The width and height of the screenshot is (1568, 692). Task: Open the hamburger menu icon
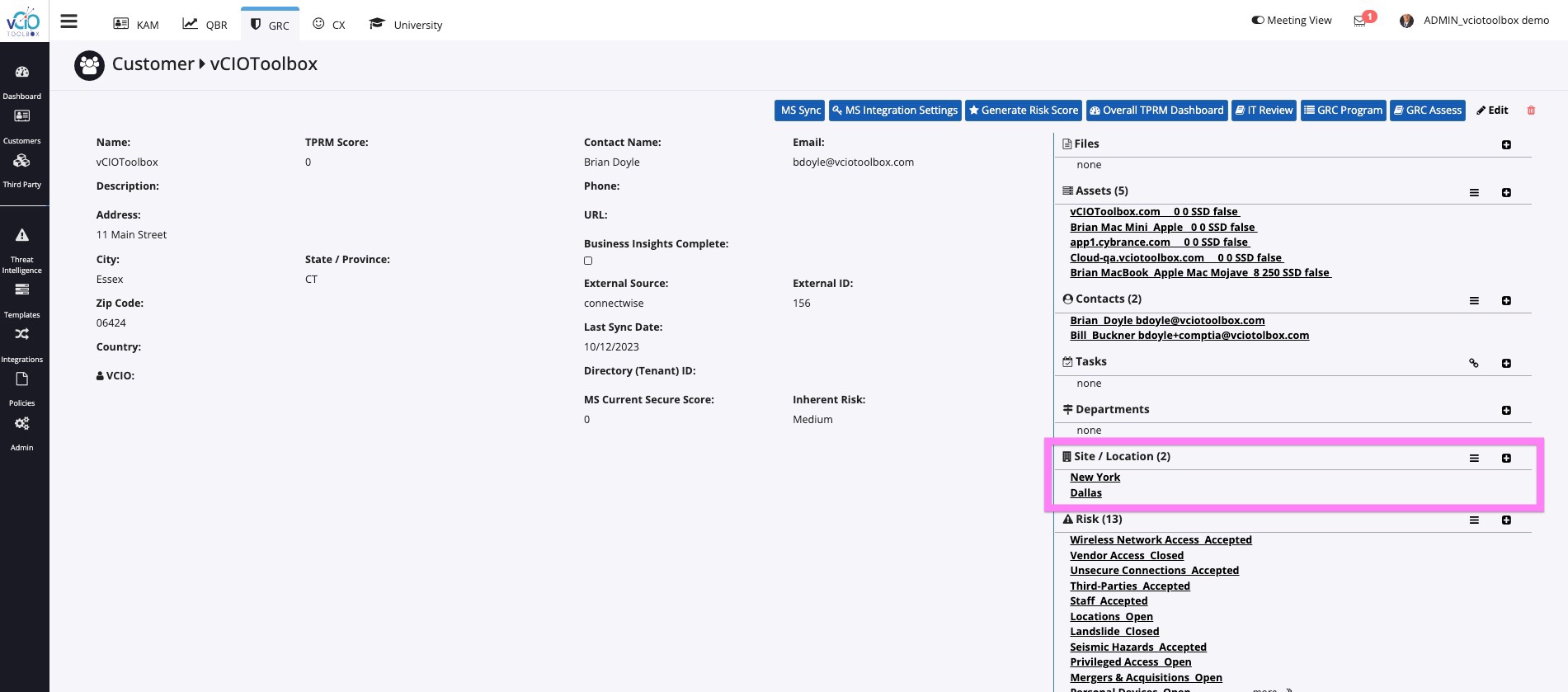[x=69, y=21]
